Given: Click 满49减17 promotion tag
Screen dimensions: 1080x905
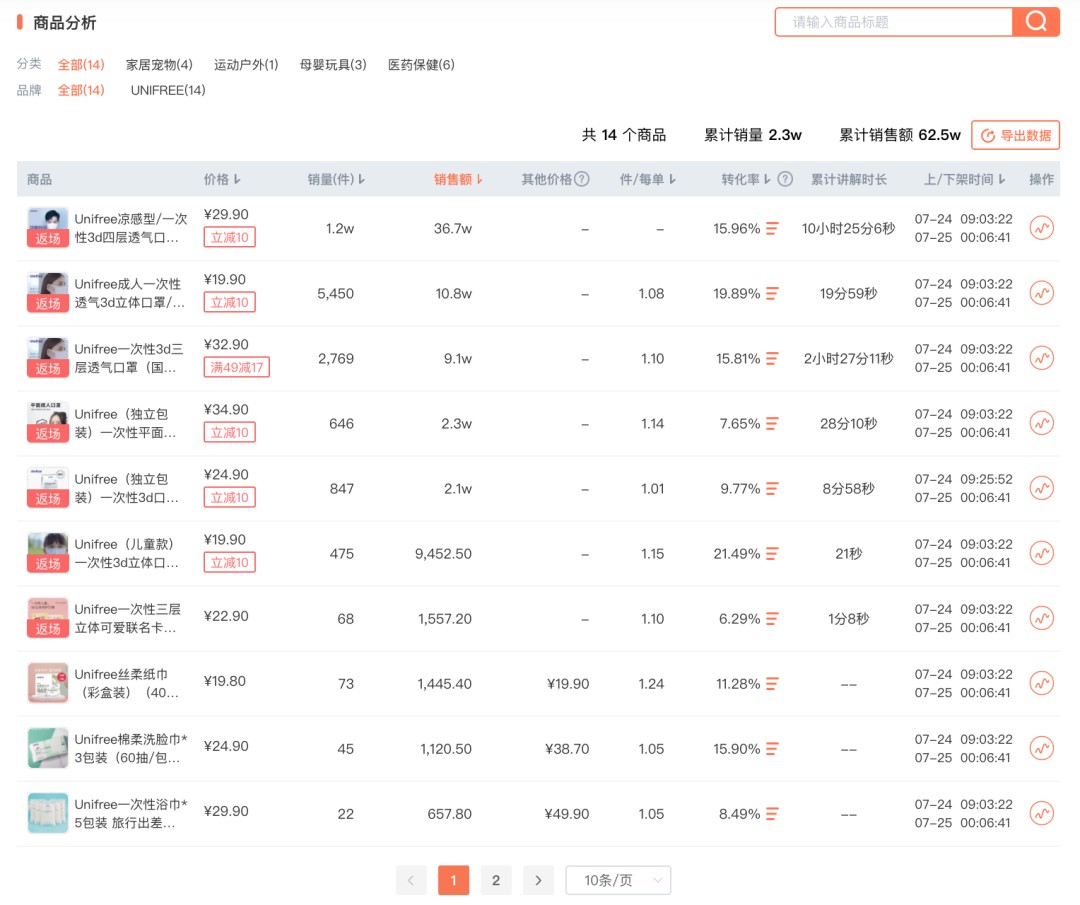Looking at the screenshot, I should click(236, 367).
